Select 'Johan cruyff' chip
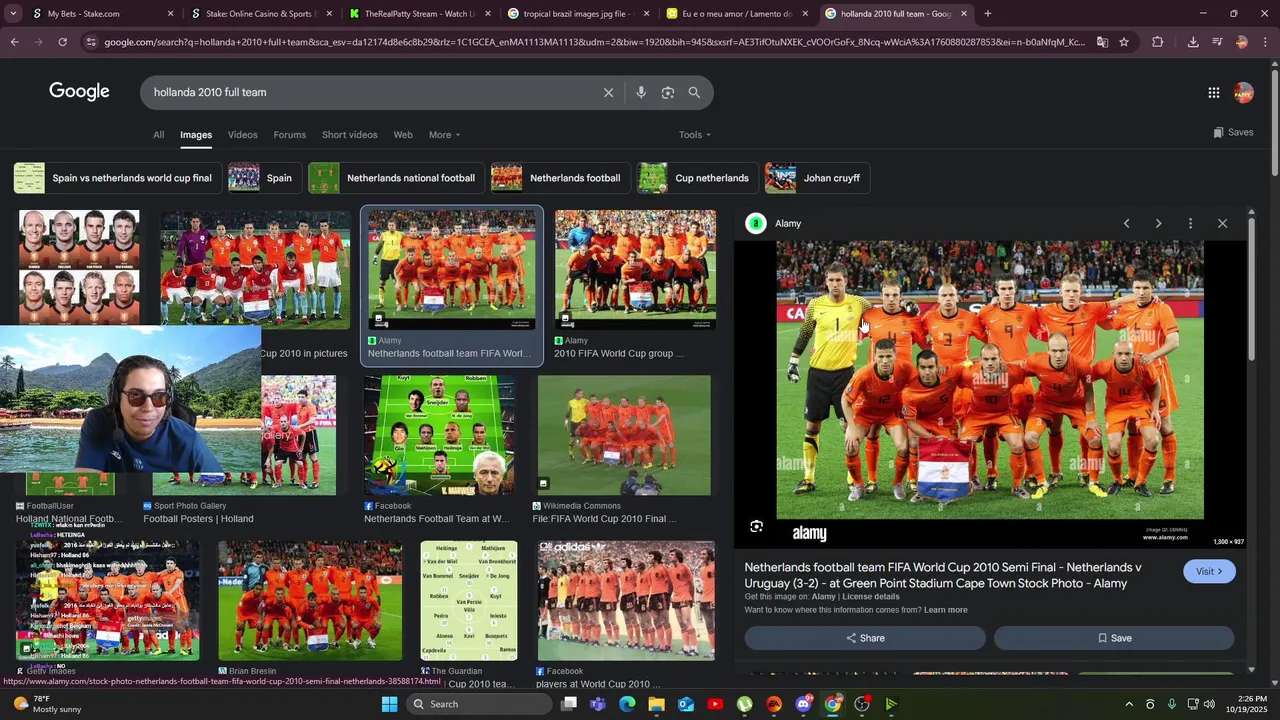 pyautogui.click(x=817, y=178)
